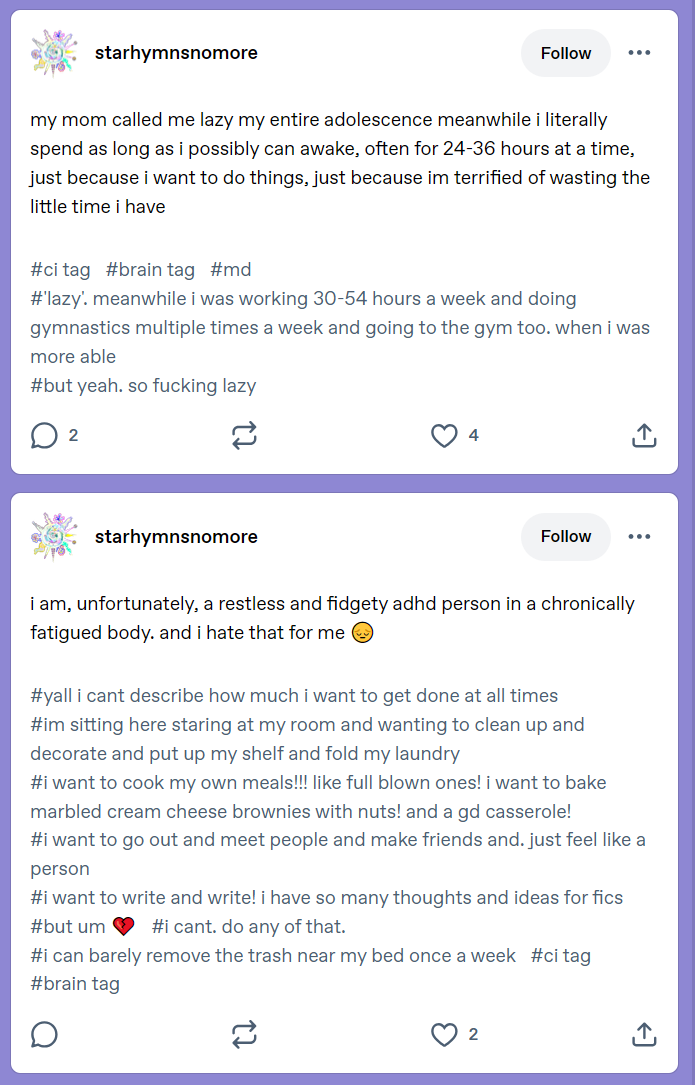Open the #but um broken heart tag
The image size is (695, 1085).
82,927
